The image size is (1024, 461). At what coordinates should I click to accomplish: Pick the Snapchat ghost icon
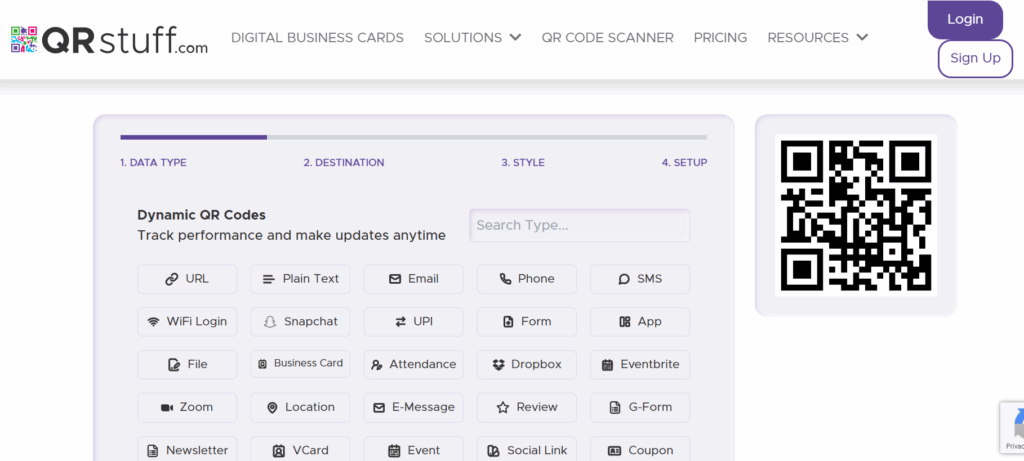pyautogui.click(x=270, y=322)
